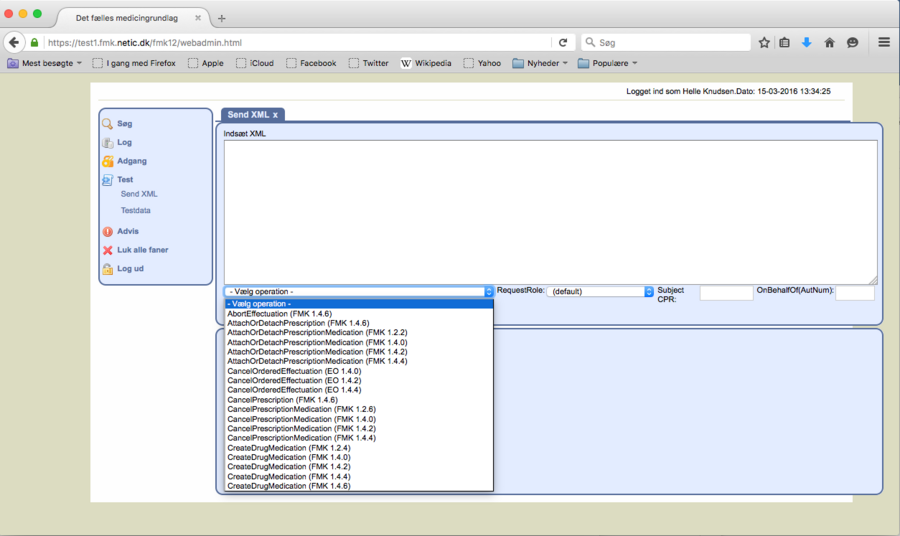Click the magnifier Søg icon in sidebar
The height and width of the screenshot is (536, 900).
coord(107,124)
